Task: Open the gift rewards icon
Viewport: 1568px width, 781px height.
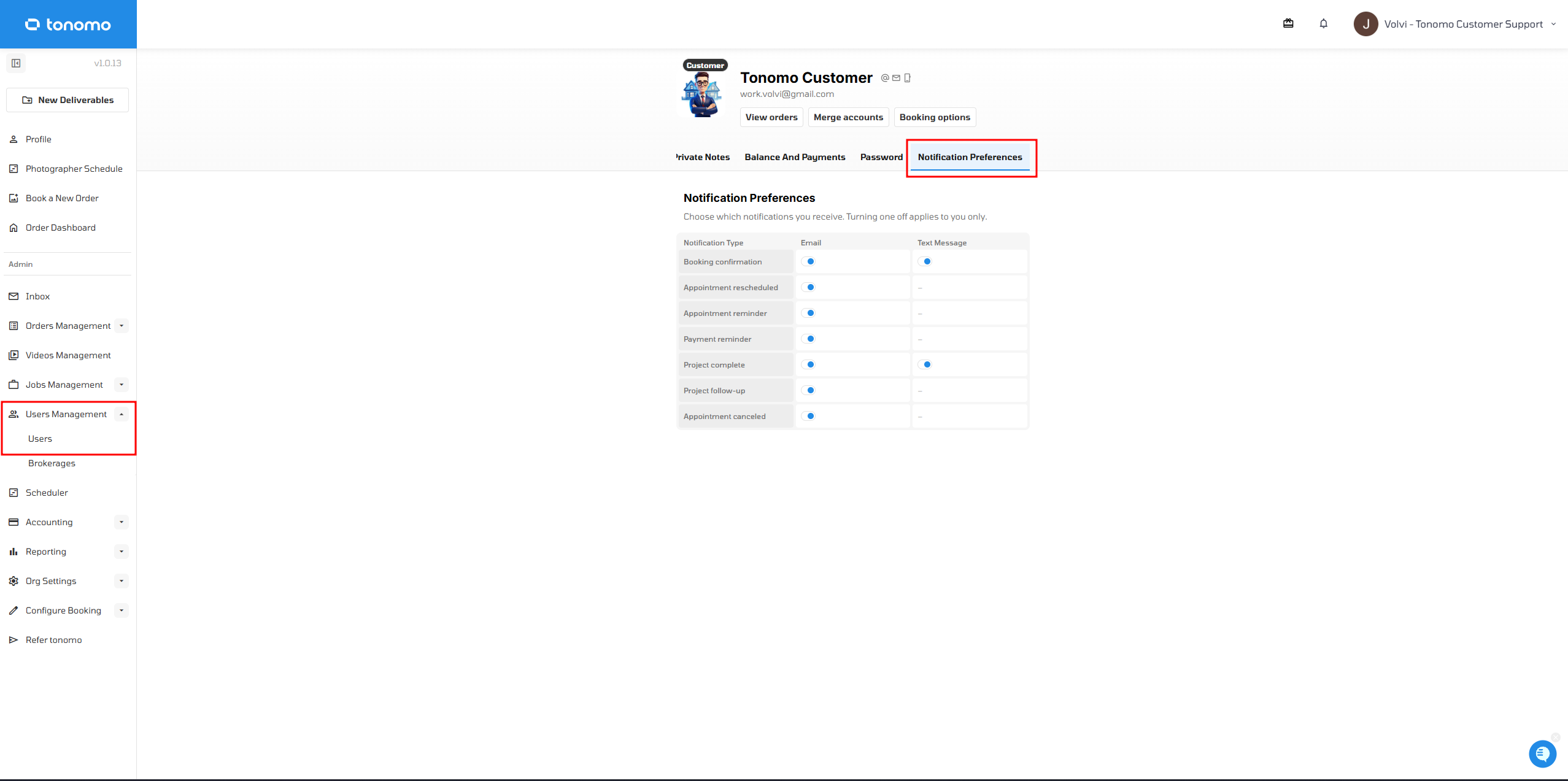Action: pos(1288,23)
